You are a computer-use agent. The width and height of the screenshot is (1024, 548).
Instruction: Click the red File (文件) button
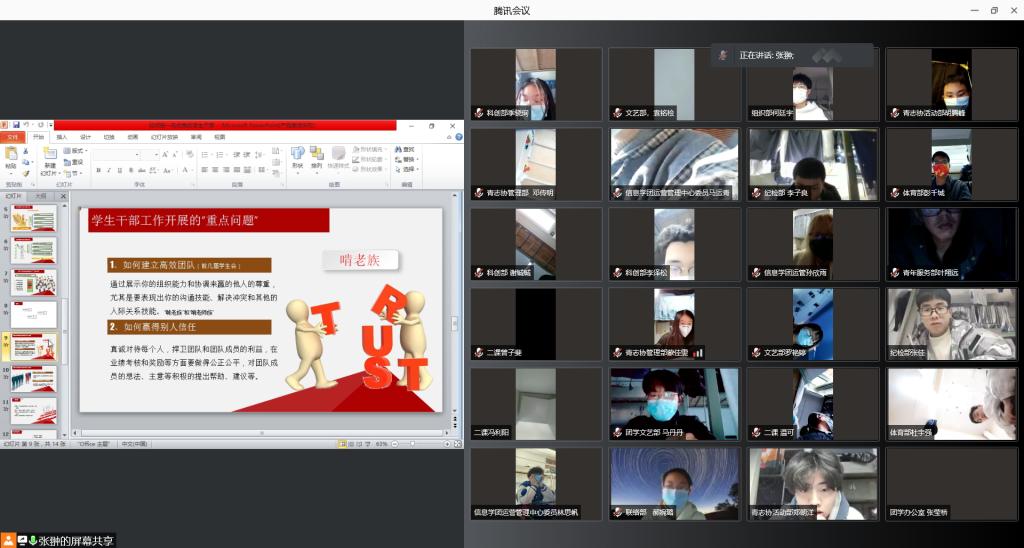(x=13, y=137)
